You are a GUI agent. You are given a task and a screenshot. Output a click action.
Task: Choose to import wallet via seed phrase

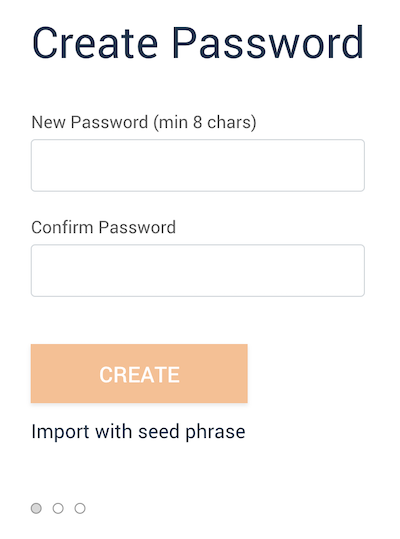(138, 432)
